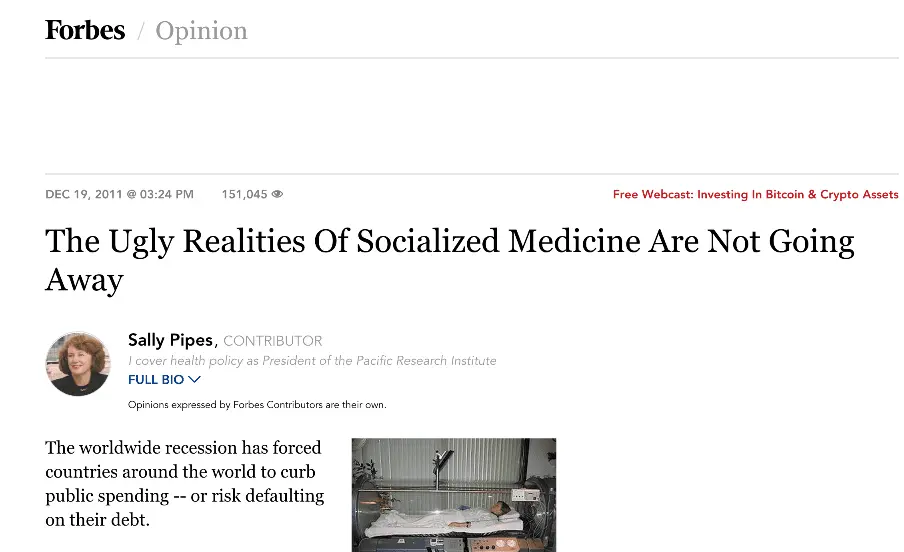Open the hospital patient article image
This screenshot has width=904, height=552.
(x=453, y=494)
